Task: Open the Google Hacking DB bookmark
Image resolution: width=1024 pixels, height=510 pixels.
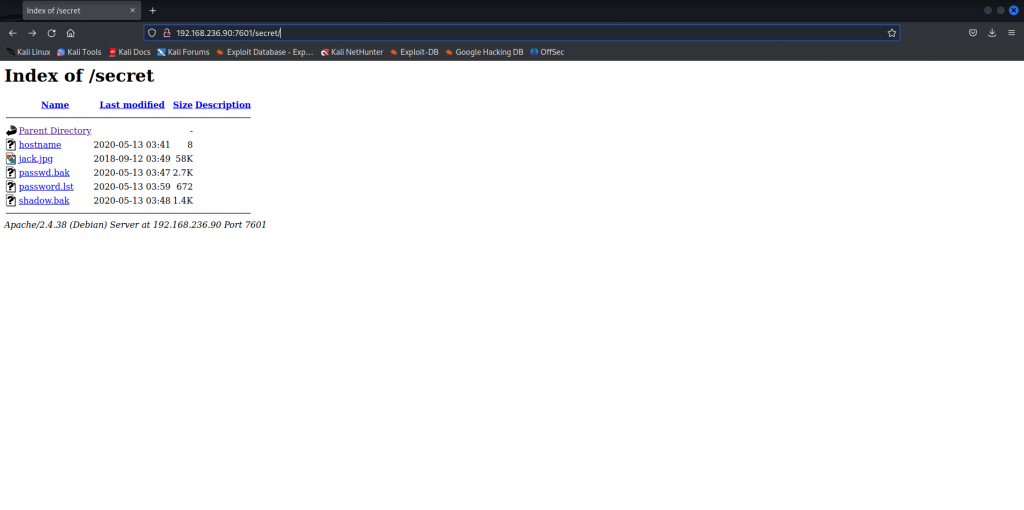Action: point(484,52)
